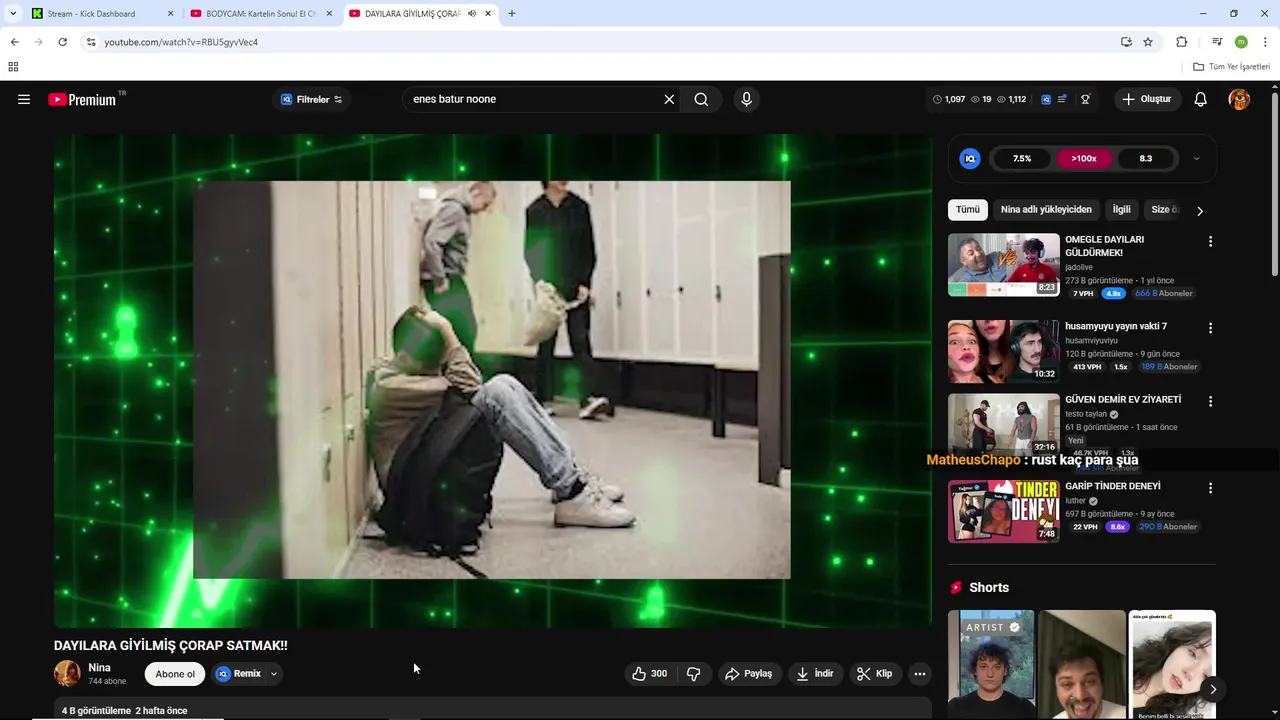This screenshot has width=1280, height=720.
Task: Open GARİP TİNDER DENEYİ title link
Action: tap(1112, 486)
